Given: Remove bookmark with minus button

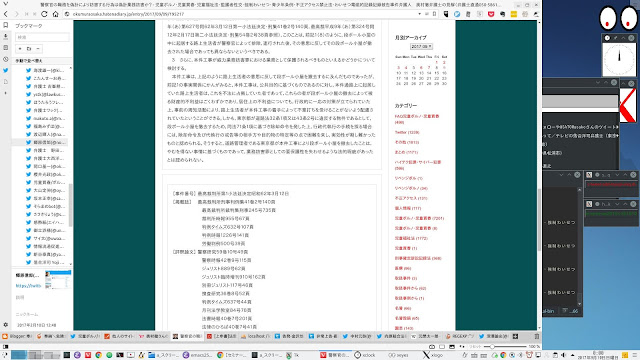Looking at the screenshot, I should tap(38, 49).
